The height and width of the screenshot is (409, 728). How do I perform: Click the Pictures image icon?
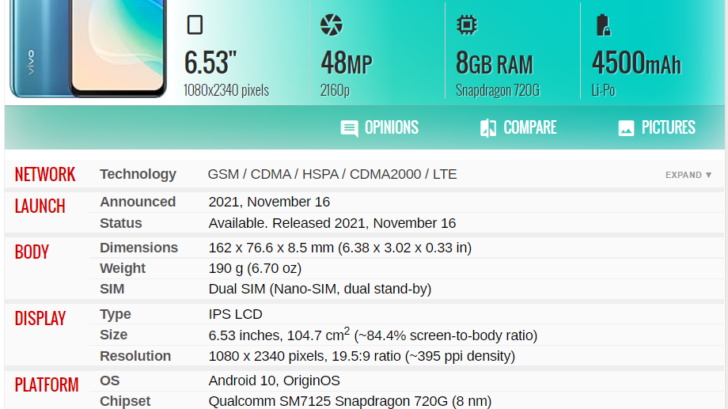(626, 128)
